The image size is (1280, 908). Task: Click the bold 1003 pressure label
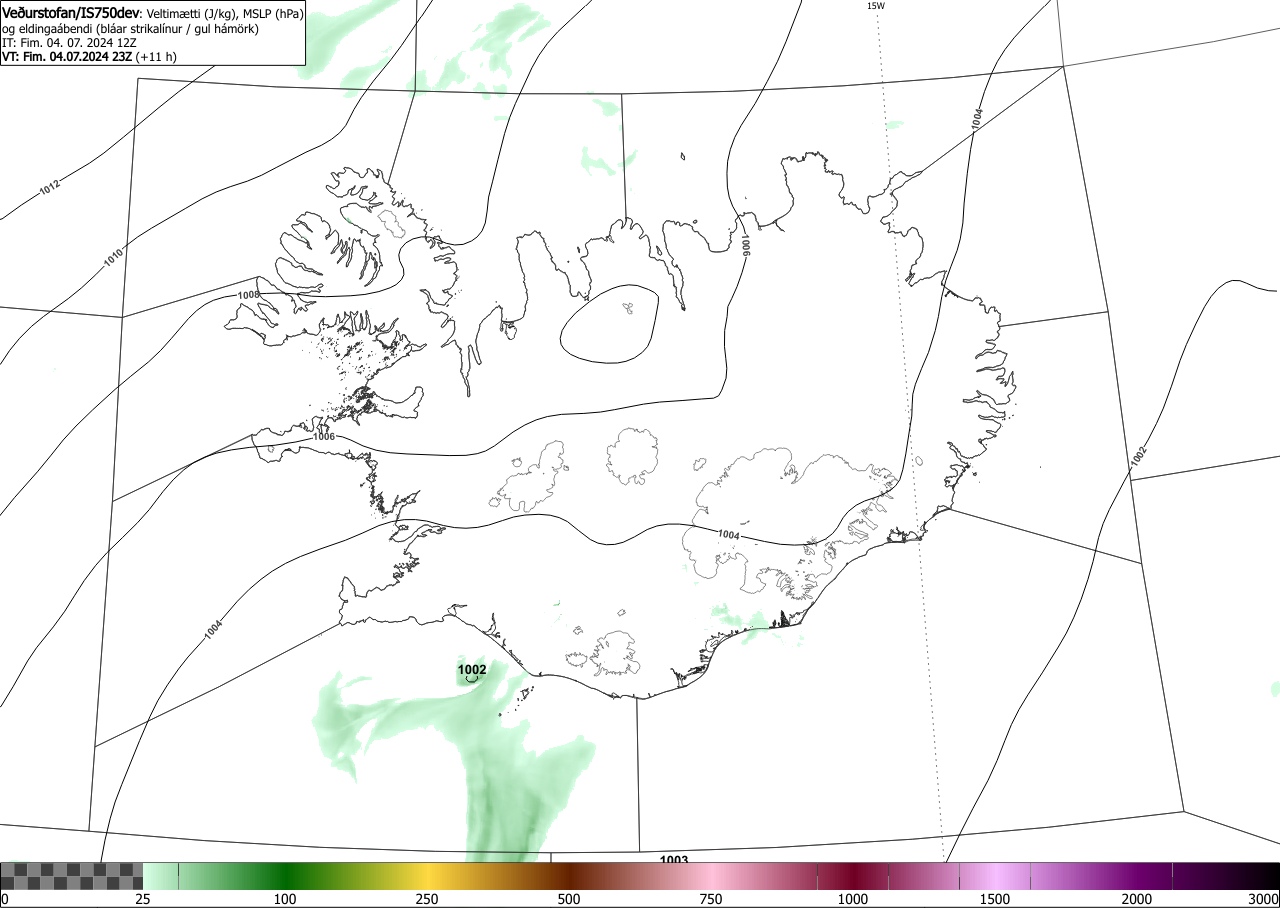674,860
